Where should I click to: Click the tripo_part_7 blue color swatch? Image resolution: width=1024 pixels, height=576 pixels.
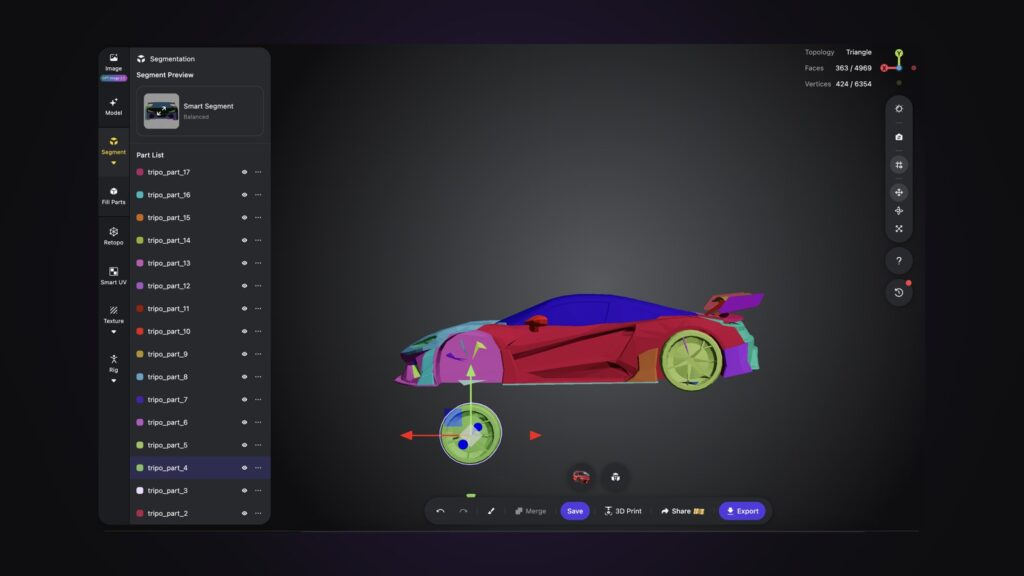pyautogui.click(x=140, y=400)
